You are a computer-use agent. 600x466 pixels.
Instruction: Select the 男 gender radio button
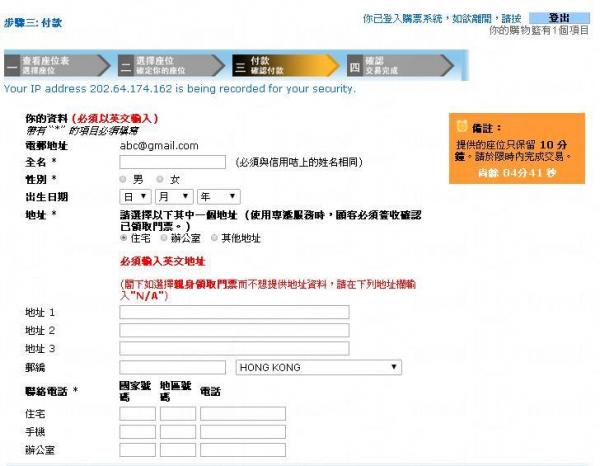pyautogui.click(x=124, y=179)
